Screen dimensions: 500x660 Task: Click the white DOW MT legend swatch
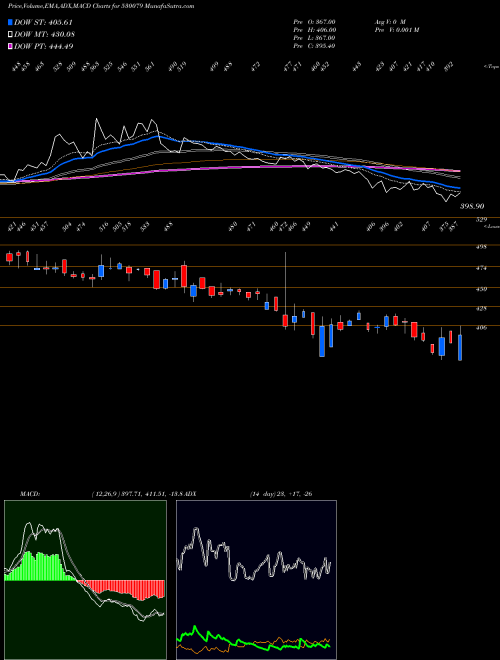(10, 34)
